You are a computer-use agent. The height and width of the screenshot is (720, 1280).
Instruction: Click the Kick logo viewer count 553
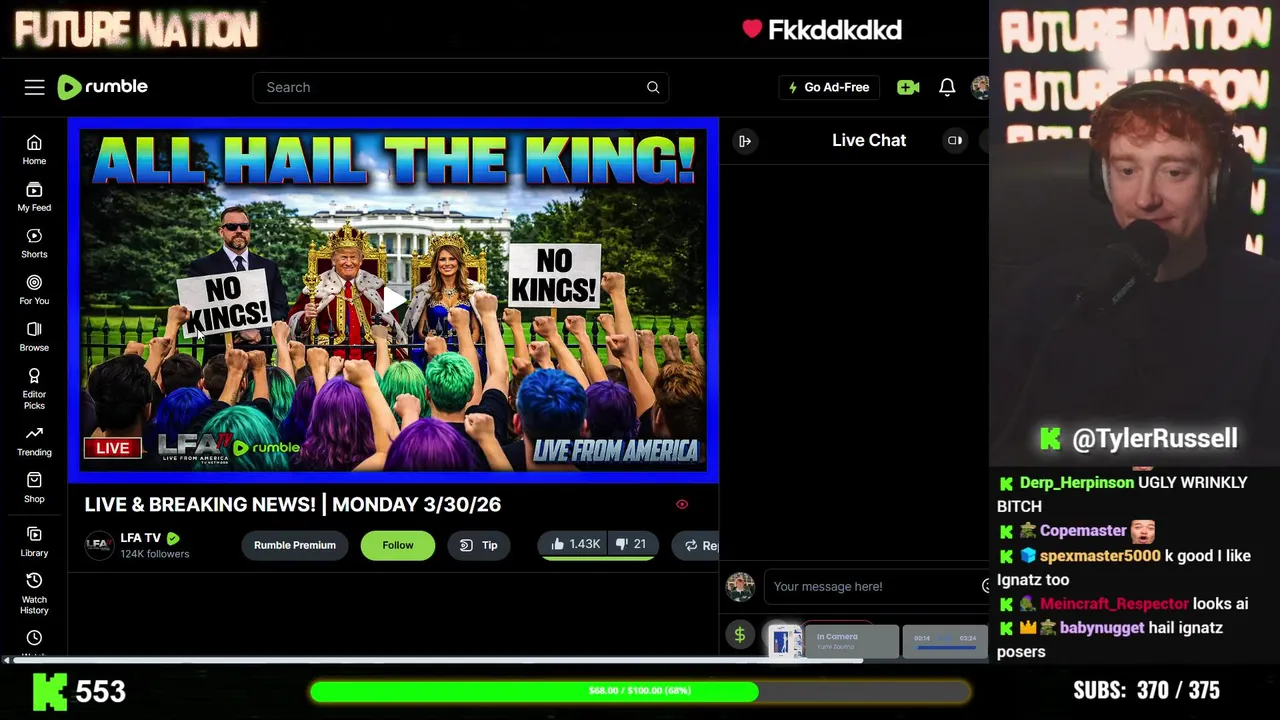(80, 692)
